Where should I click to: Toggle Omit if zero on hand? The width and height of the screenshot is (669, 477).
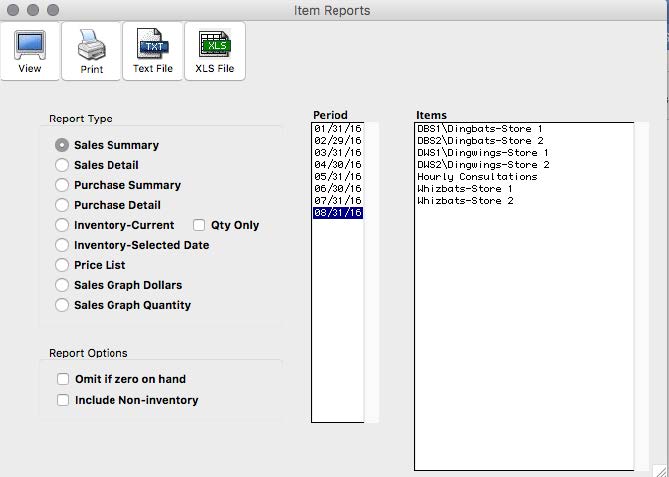pyautogui.click(x=64, y=380)
